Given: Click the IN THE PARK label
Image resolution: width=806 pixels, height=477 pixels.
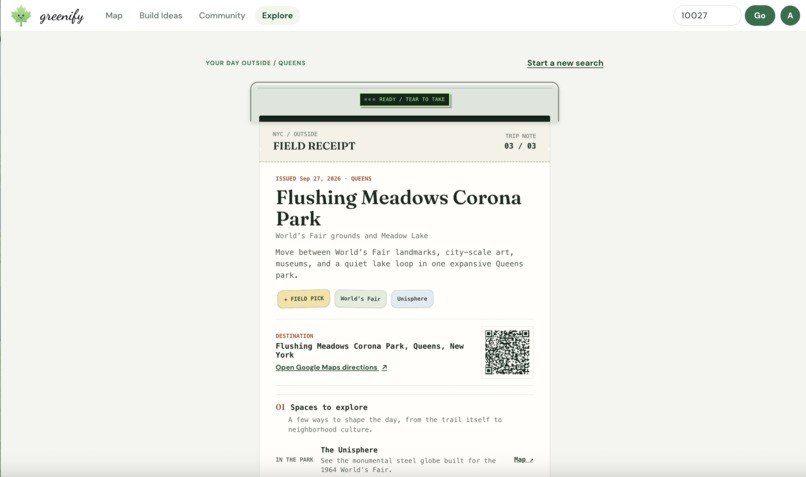Looking at the screenshot, I should coord(294,460).
